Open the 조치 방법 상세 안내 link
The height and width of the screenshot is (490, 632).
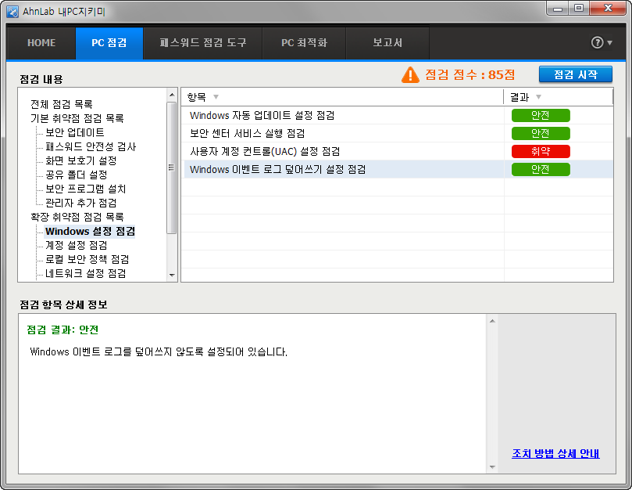click(555, 453)
